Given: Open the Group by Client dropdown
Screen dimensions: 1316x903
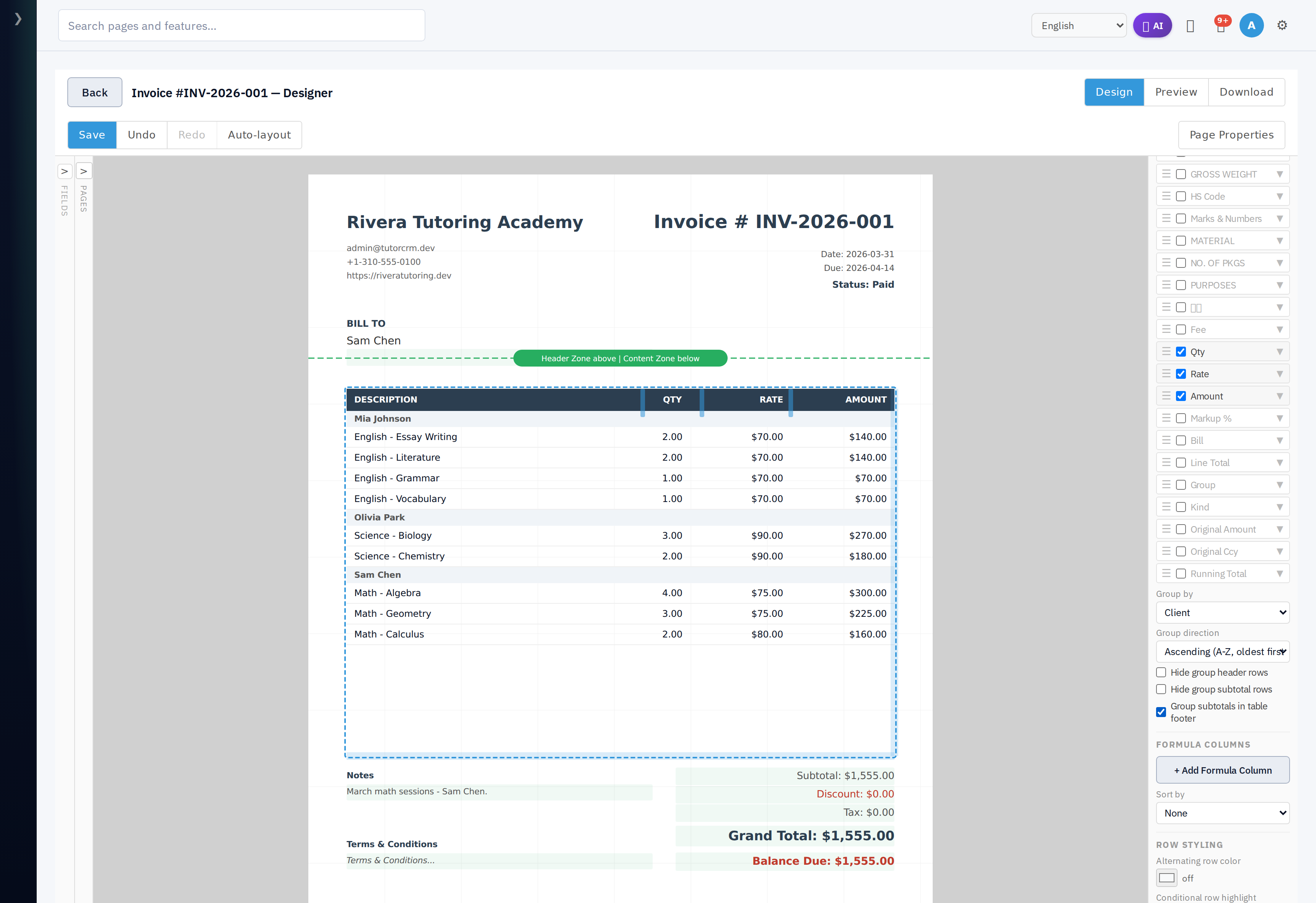Looking at the screenshot, I should coord(1223,613).
